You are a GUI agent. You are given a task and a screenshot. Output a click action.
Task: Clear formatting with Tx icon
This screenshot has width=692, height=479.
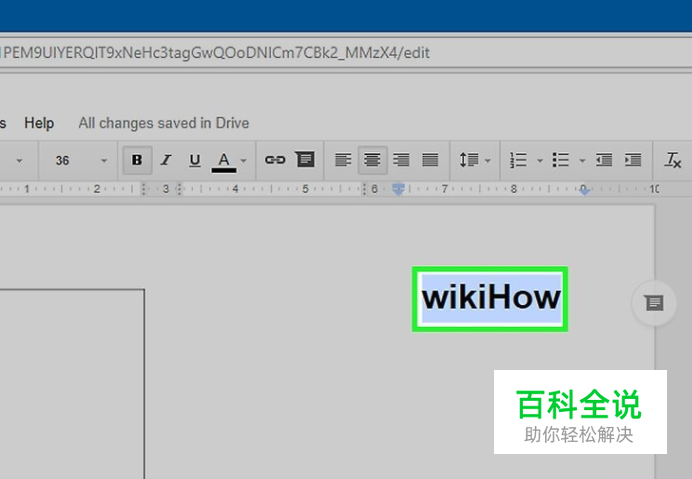point(673,160)
